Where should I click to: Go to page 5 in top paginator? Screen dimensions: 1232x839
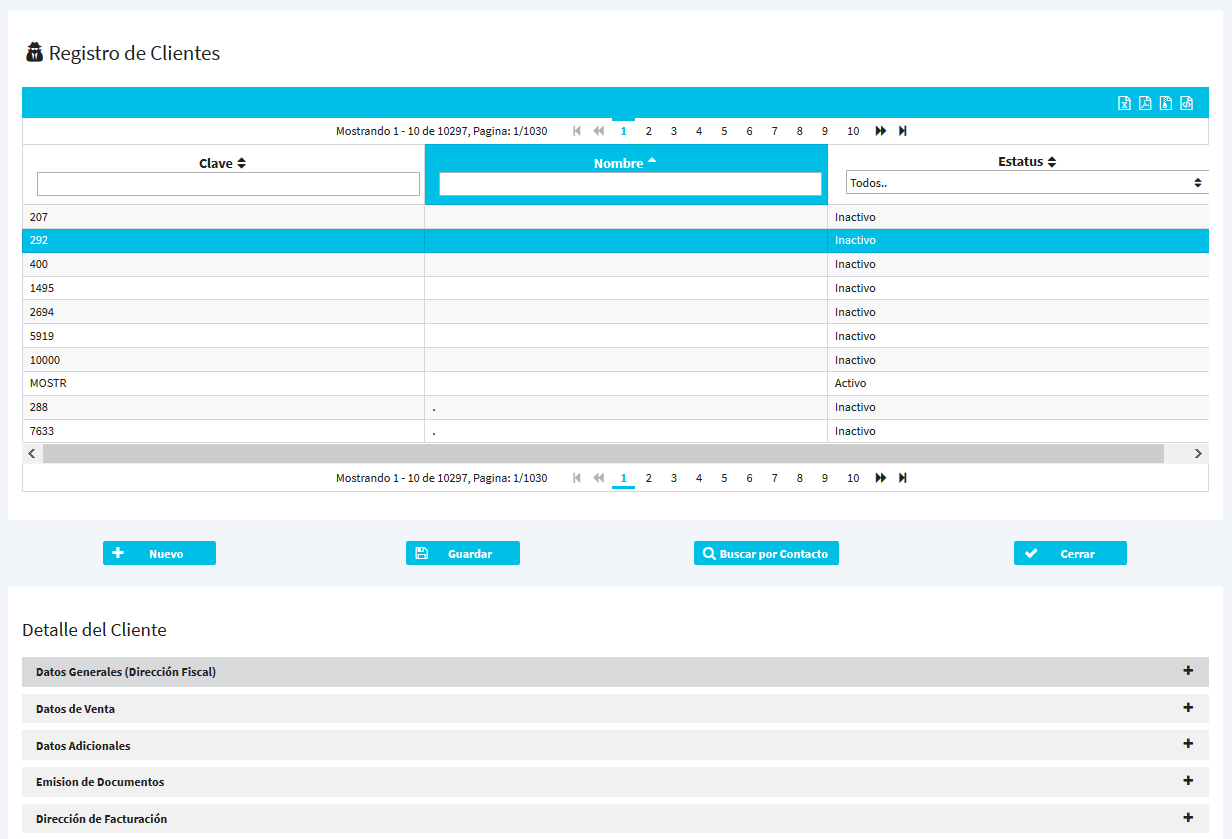coord(724,131)
